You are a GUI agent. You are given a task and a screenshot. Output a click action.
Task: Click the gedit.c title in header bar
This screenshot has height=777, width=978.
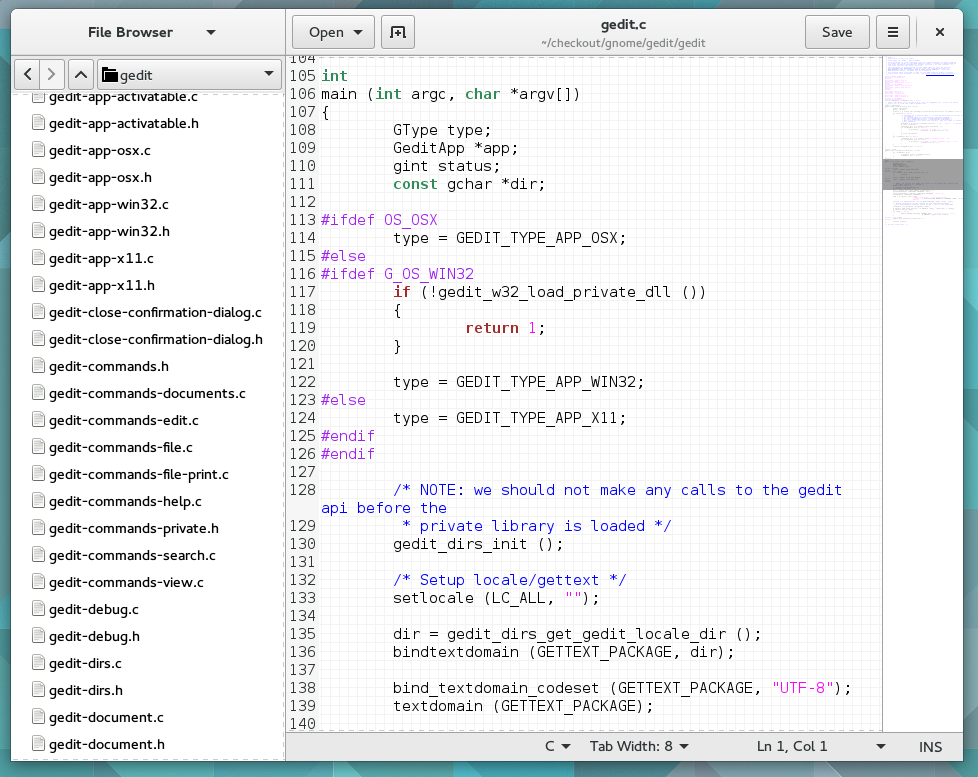click(623, 25)
